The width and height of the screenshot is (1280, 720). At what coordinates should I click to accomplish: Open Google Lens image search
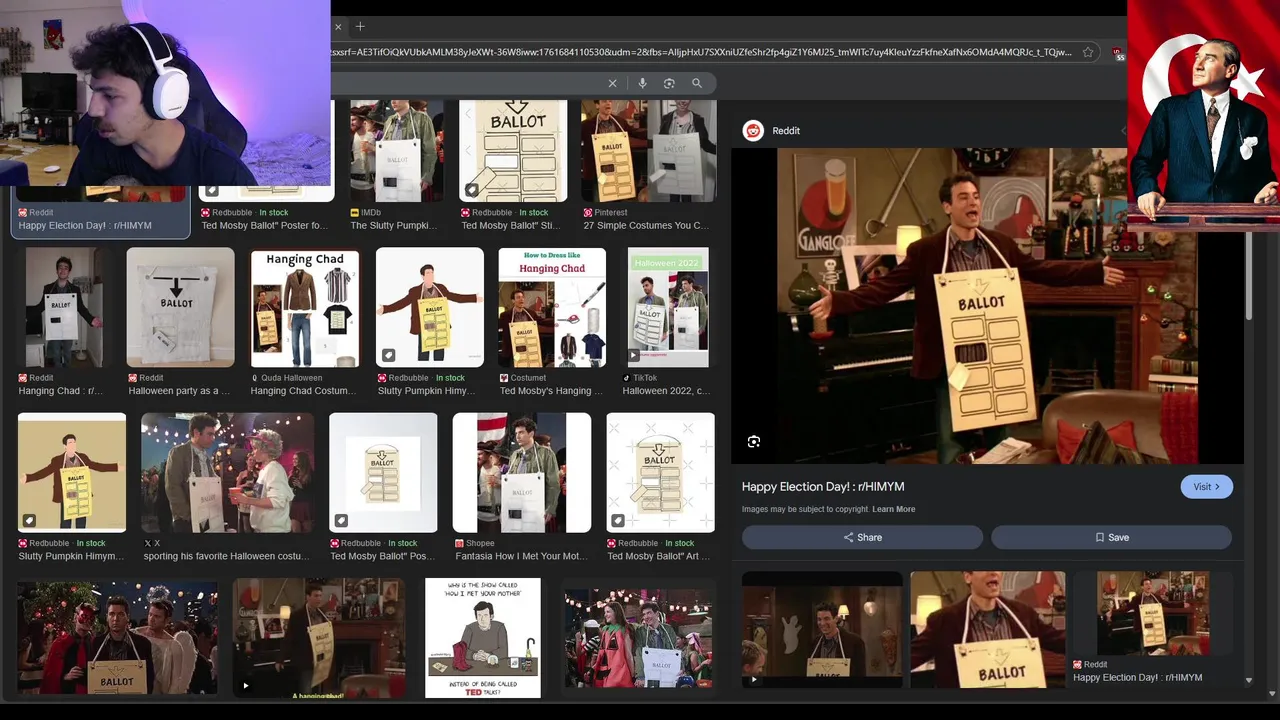click(669, 83)
